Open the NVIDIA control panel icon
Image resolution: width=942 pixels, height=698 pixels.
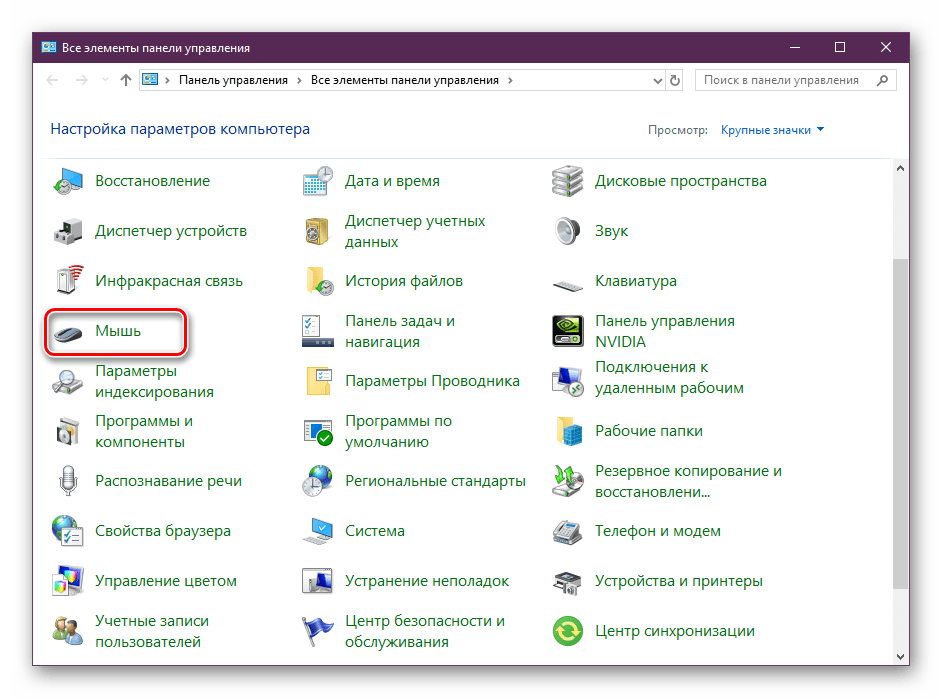tap(568, 331)
